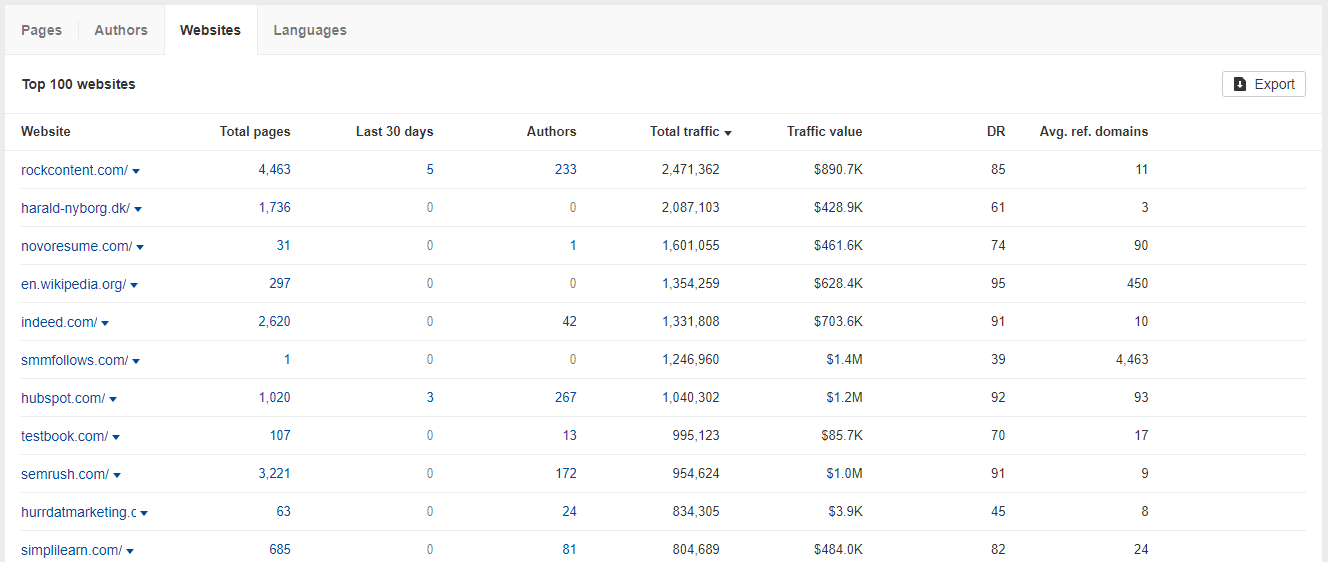The width and height of the screenshot is (1328, 562).
Task: Click en.wikipedia.org total pages 297
Action: [280, 284]
